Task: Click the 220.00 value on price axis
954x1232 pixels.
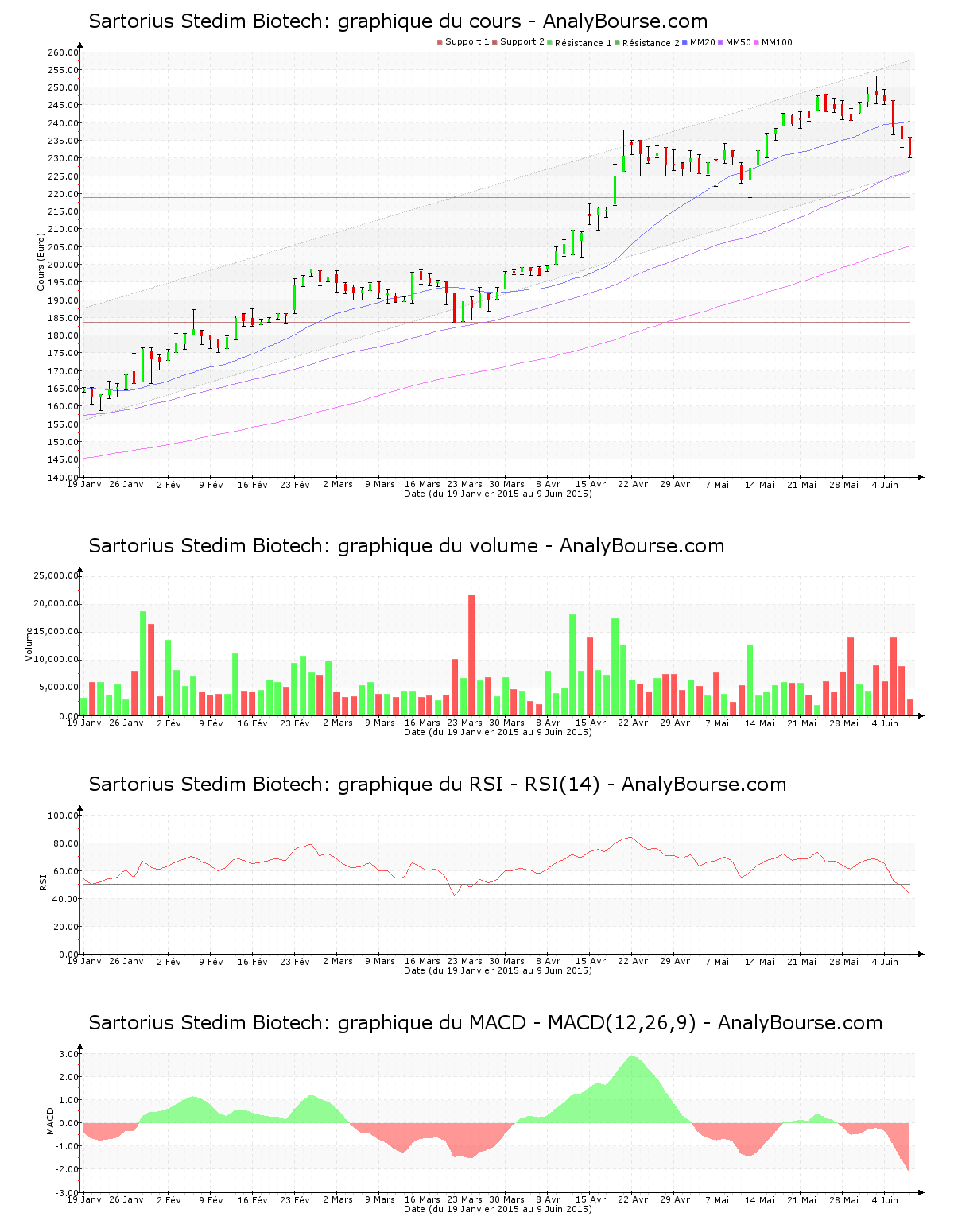Action: point(63,194)
